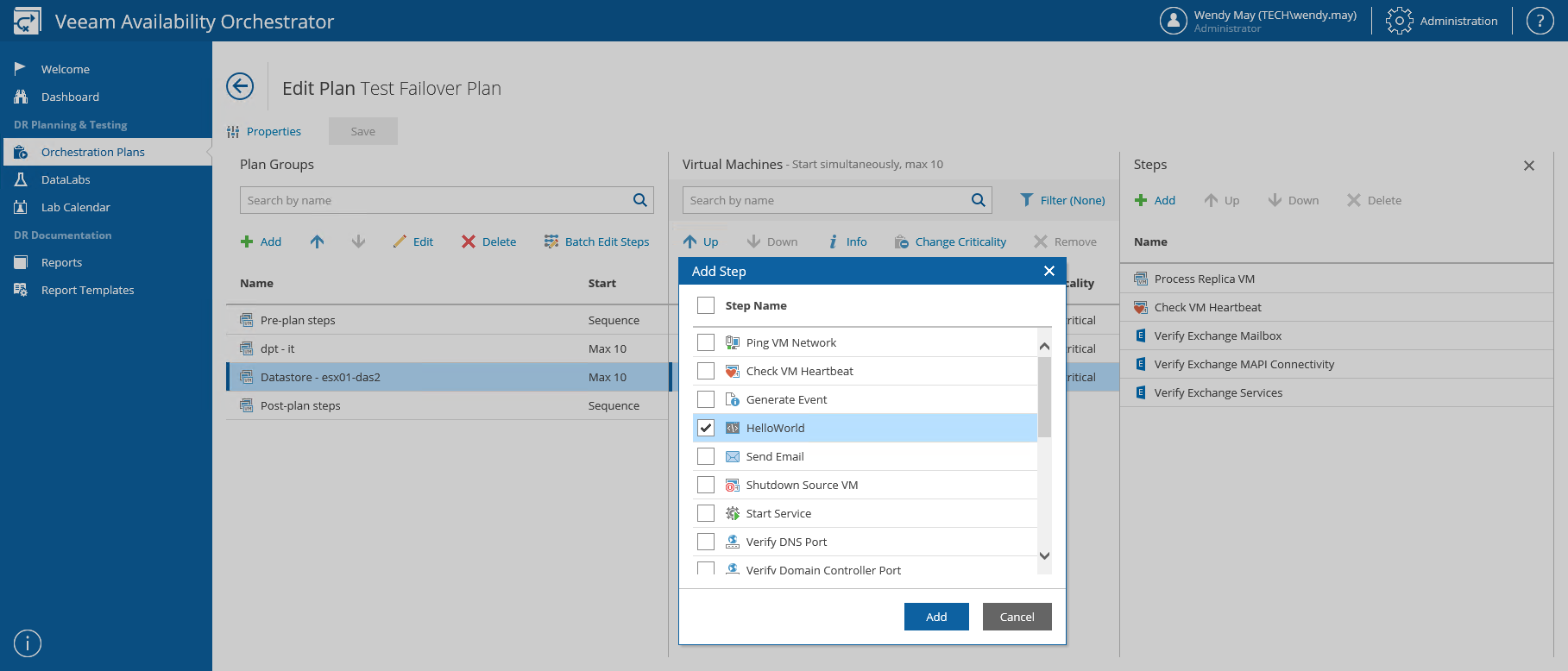Click the Process Replica VM step icon
Viewport: 1568px width, 671px height.
click(x=1141, y=279)
